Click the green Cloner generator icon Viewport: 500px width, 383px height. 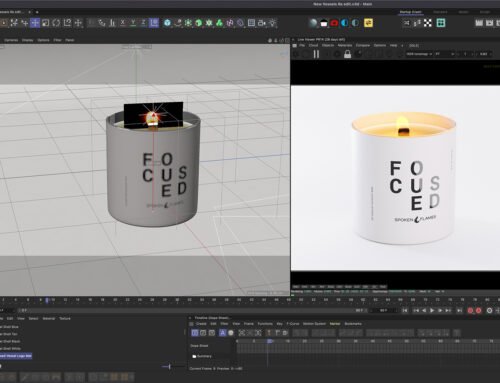[x=219, y=23]
